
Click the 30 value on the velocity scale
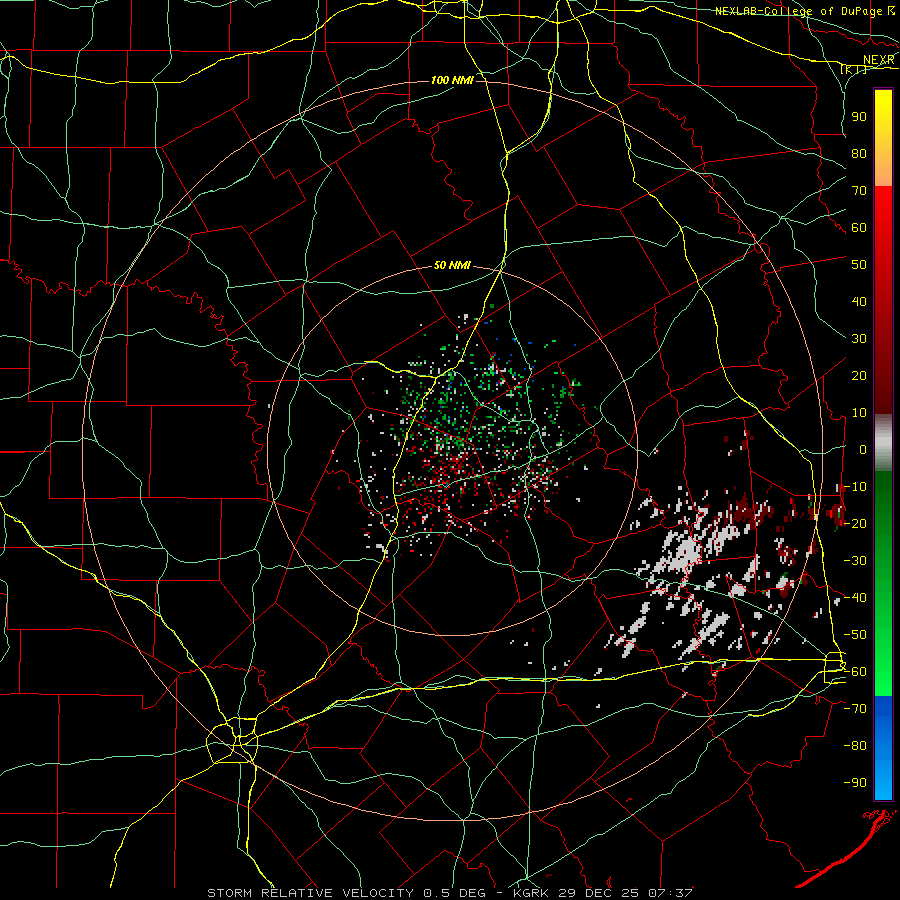(x=859, y=339)
